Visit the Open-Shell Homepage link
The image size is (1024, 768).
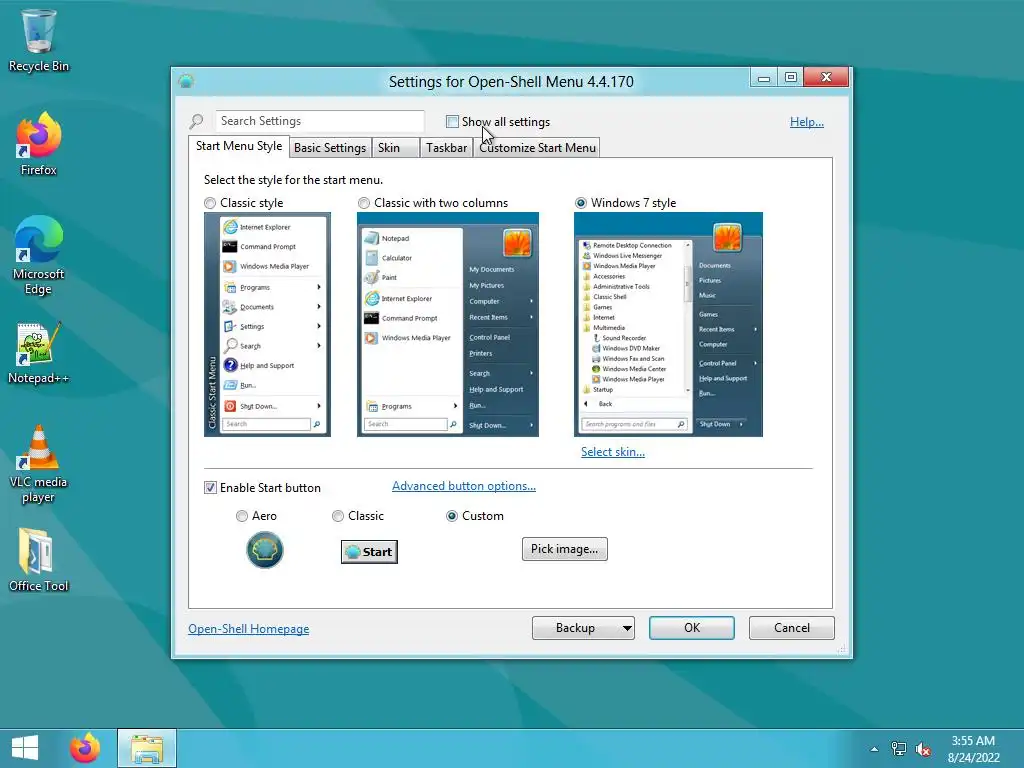[x=249, y=629]
